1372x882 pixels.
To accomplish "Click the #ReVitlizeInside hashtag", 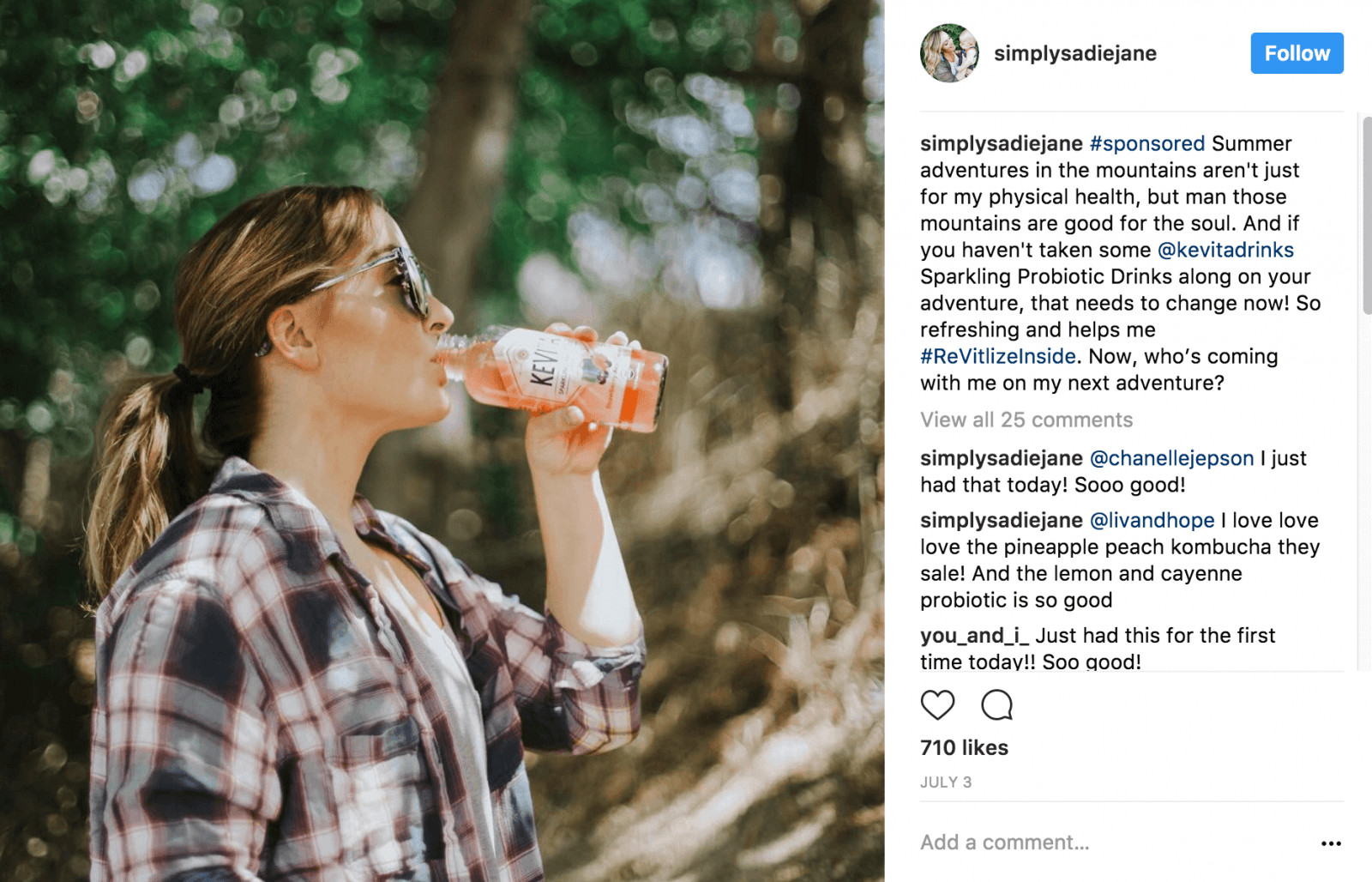I will (x=996, y=356).
